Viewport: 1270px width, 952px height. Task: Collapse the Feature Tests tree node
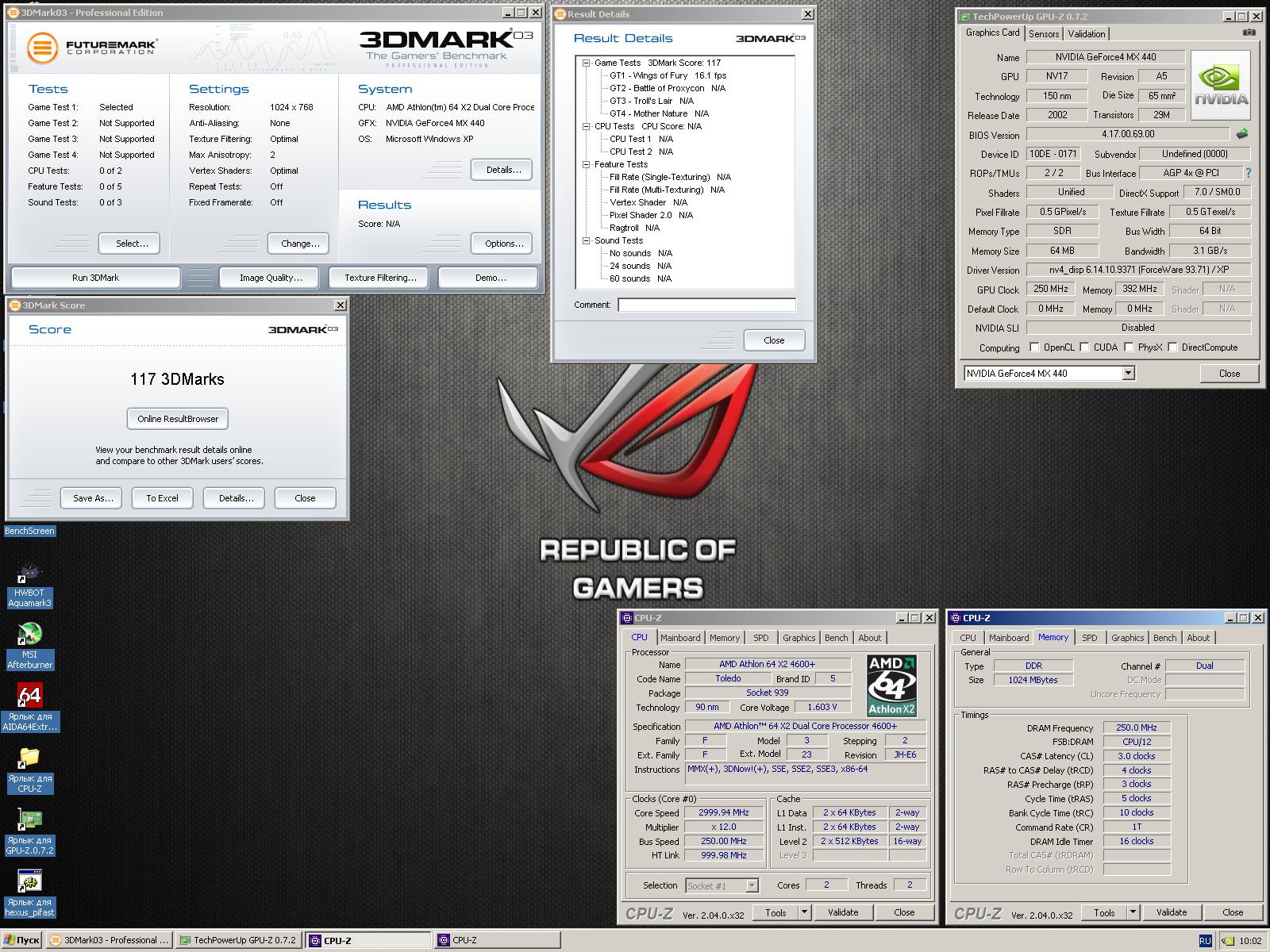tap(586, 164)
